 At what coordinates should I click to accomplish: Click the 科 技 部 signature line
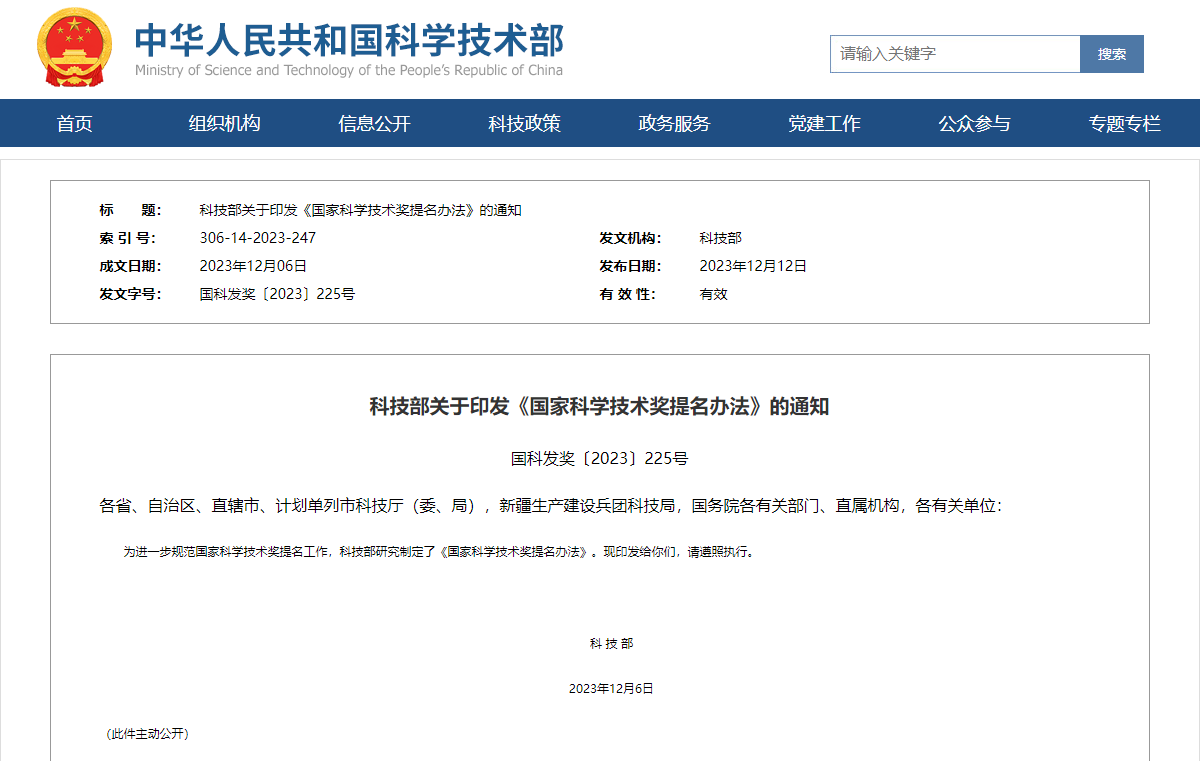click(x=611, y=644)
